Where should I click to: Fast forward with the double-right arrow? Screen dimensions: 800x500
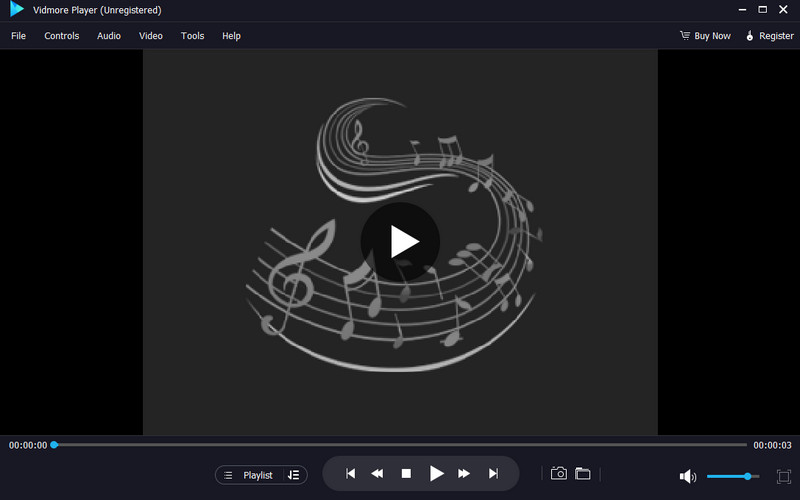click(464, 473)
